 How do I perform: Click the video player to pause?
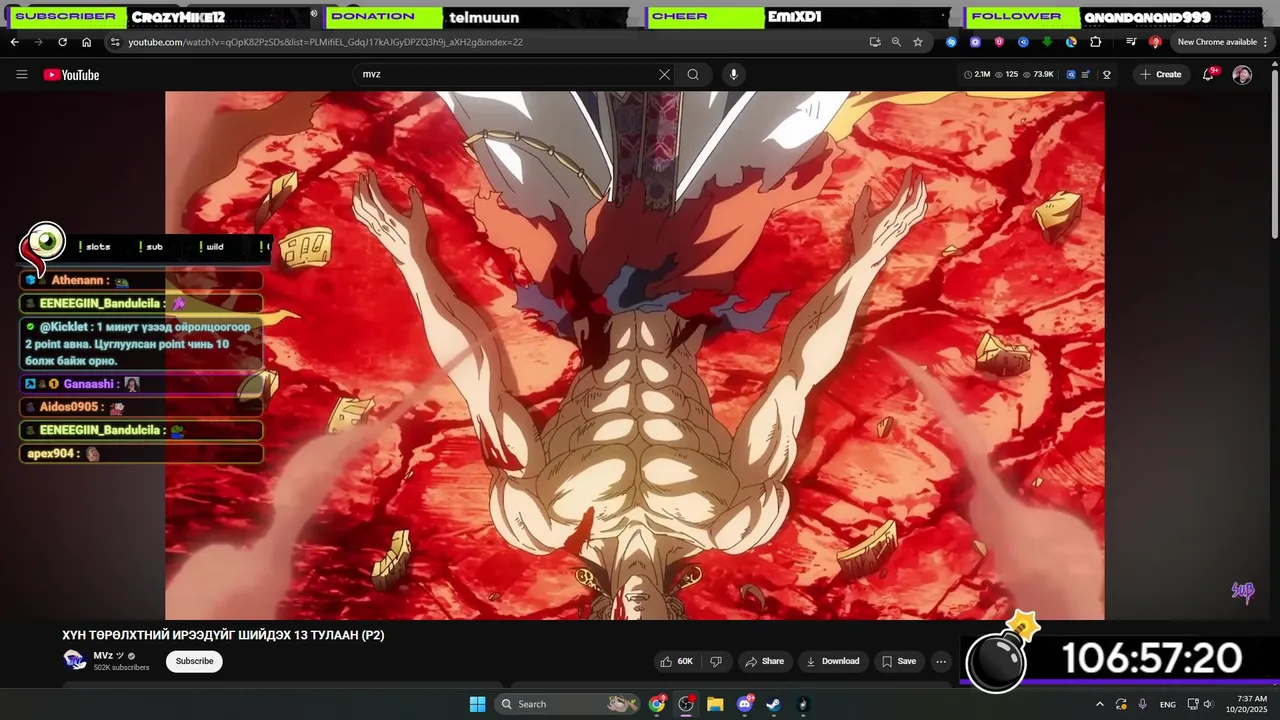(x=635, y=355)
